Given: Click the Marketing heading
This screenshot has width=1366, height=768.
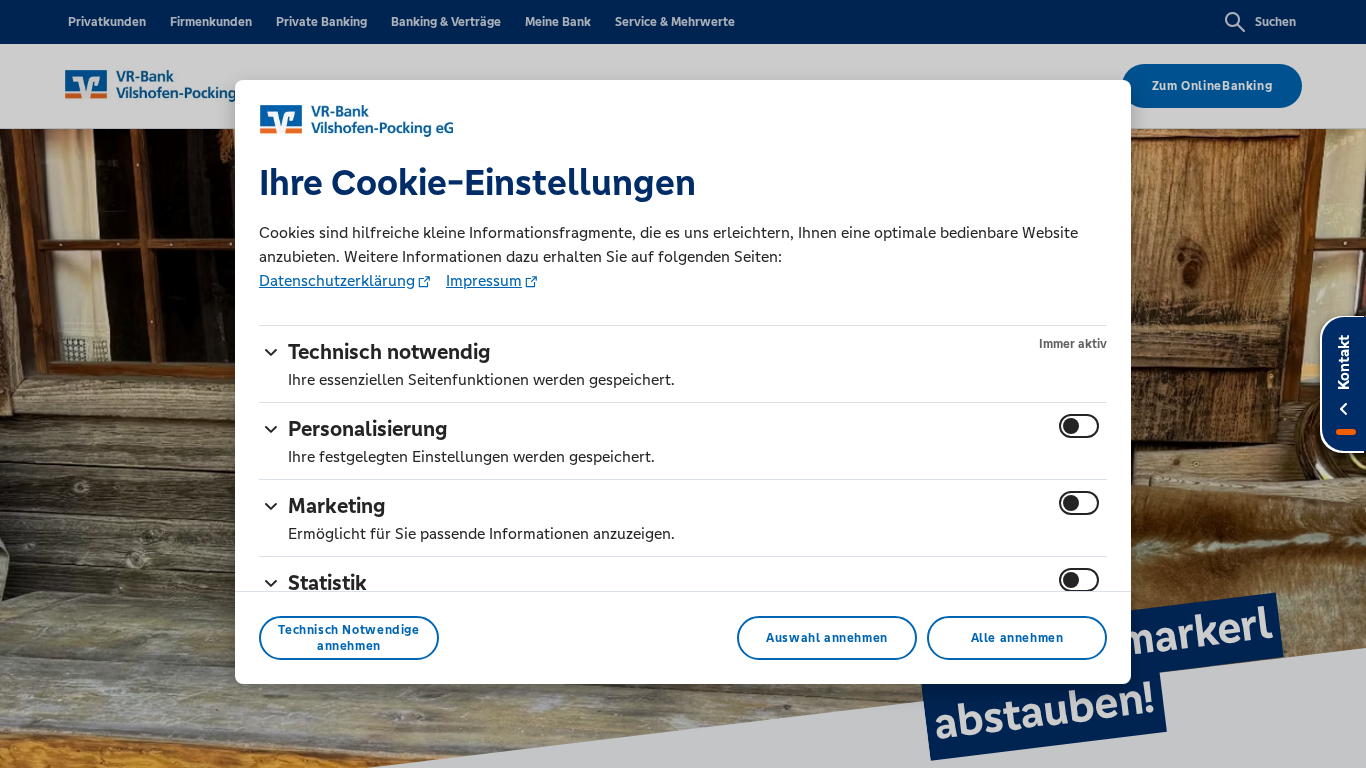Looking at the screenshot, I should 336,506.
